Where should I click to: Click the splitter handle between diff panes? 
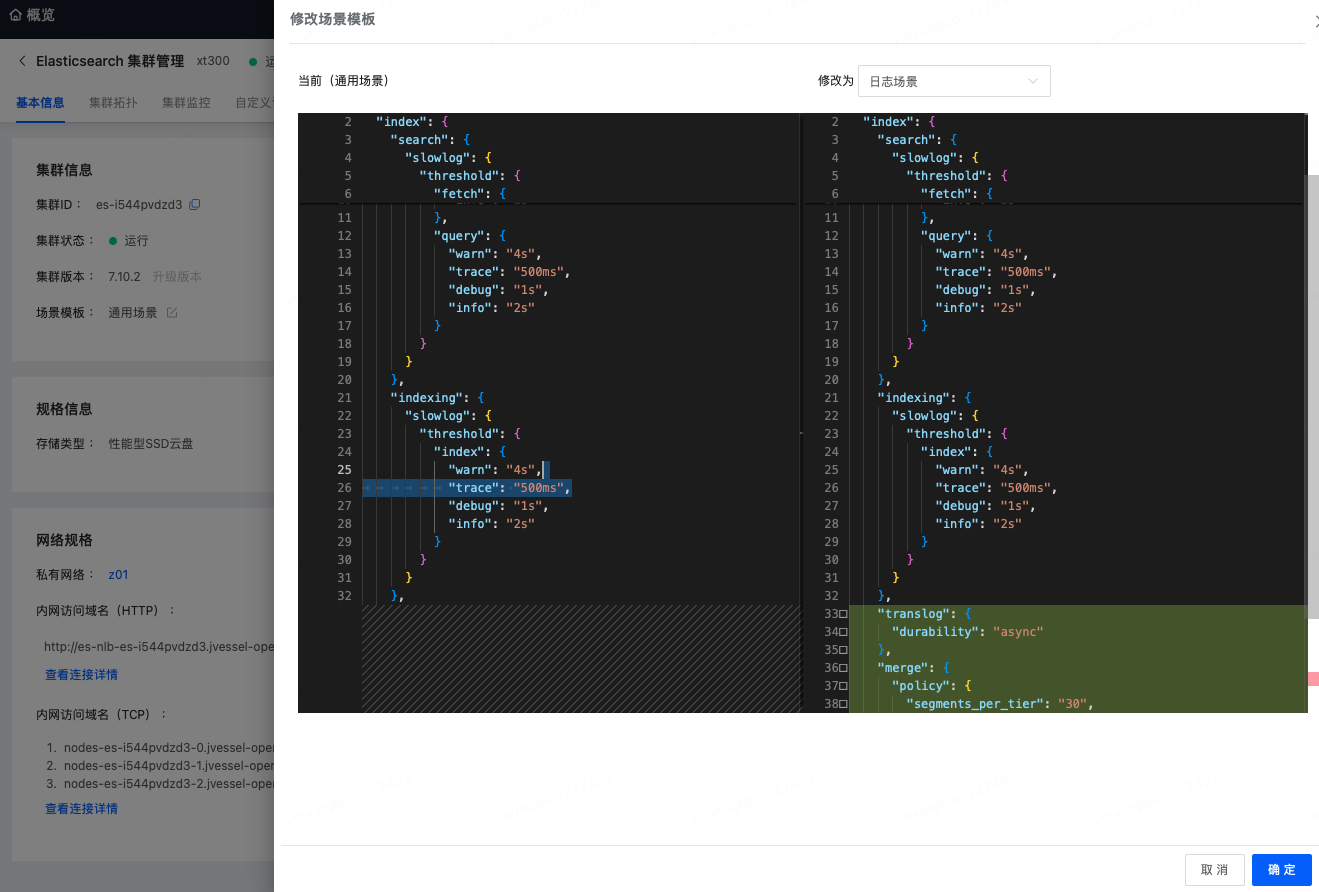(801, 433)
